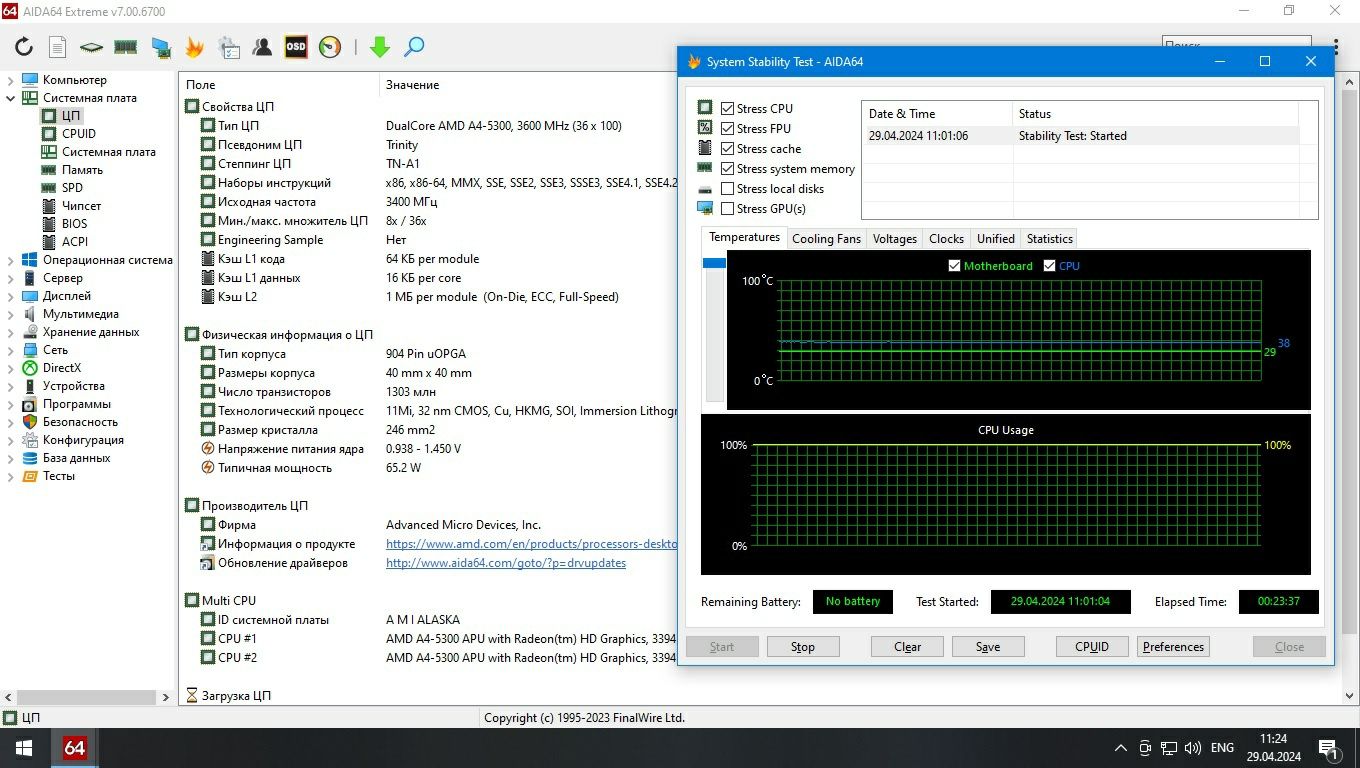1360x768 pixels.
Task: Click the volume speaker tray icon
Action: click(x=1193, y=748)
